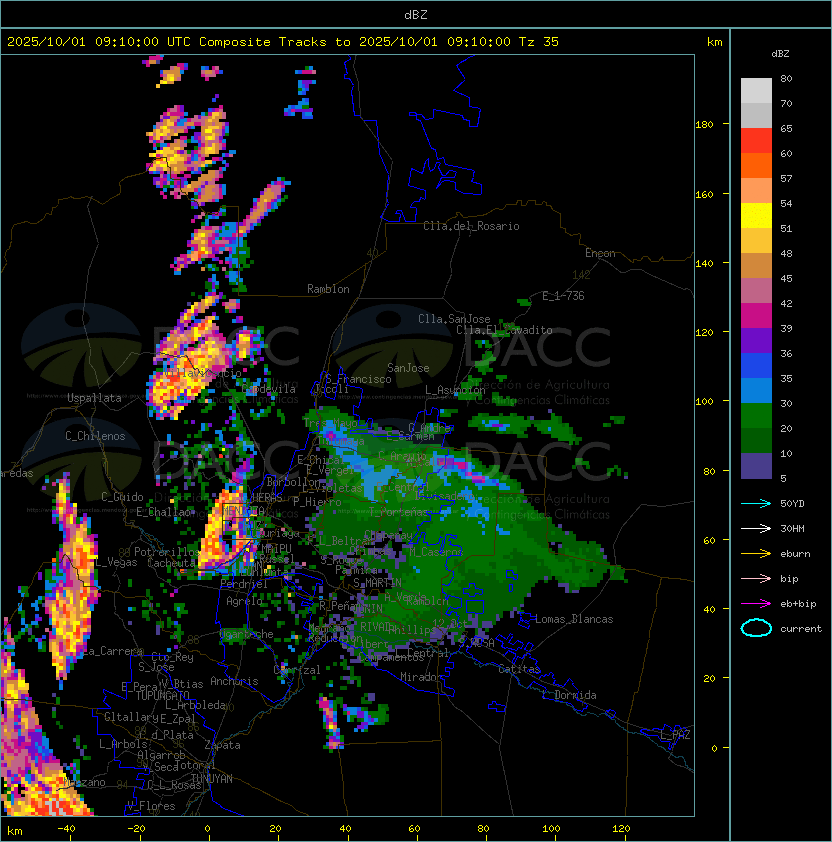Select the yellow 51-54 dBZ color band
The width and height of the screenshot is (832, 842).
[756, 216]
